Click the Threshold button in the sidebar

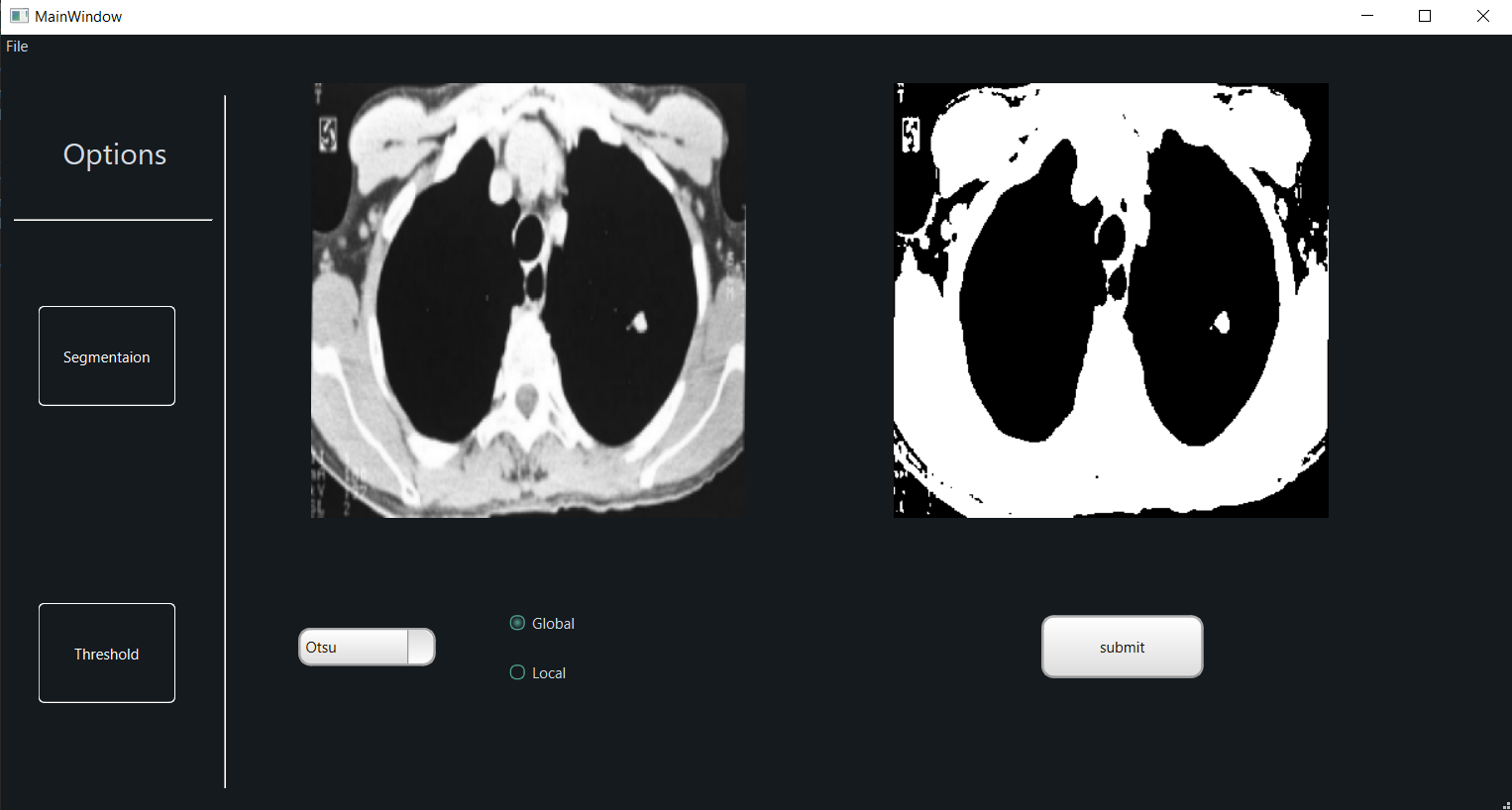106,653
